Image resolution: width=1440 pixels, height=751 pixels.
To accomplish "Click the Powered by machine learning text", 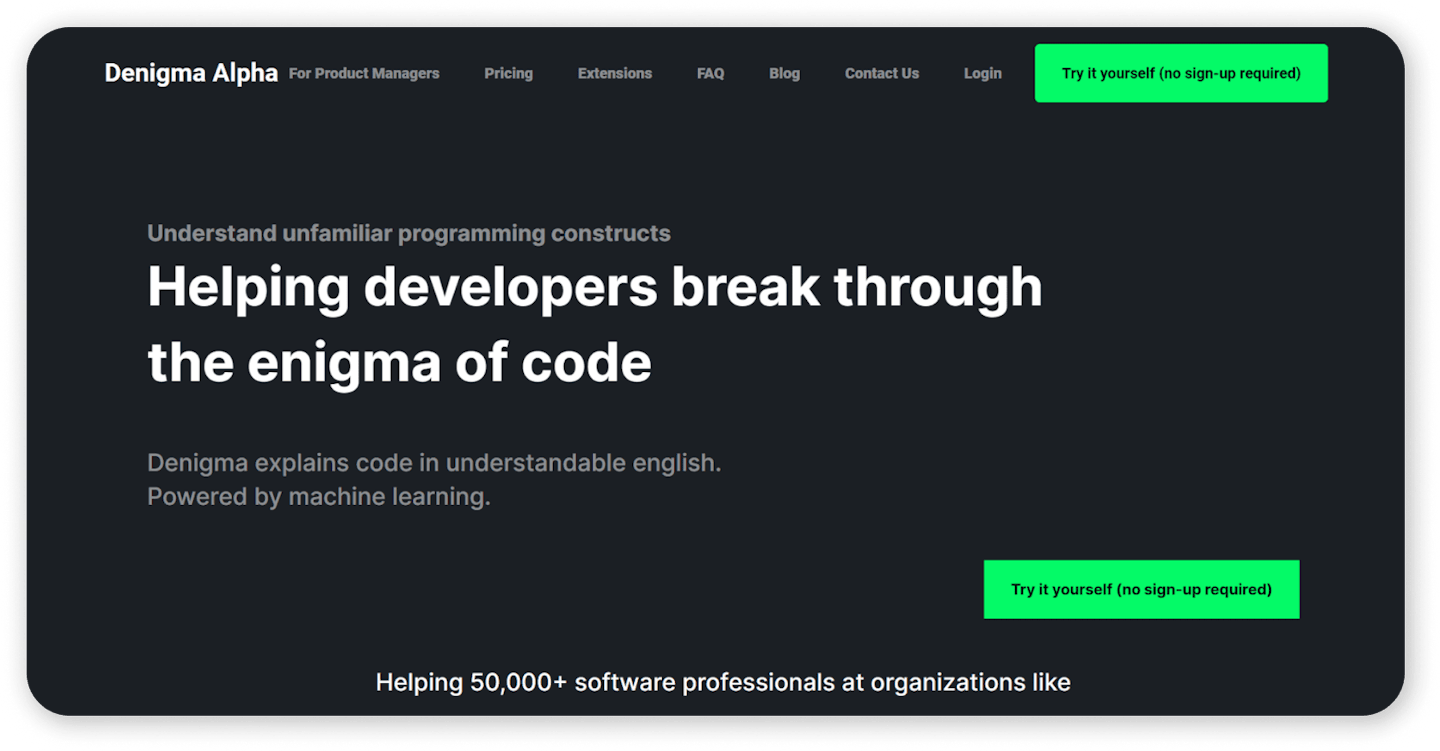I will pyautogui.click(x=320, y=495).
